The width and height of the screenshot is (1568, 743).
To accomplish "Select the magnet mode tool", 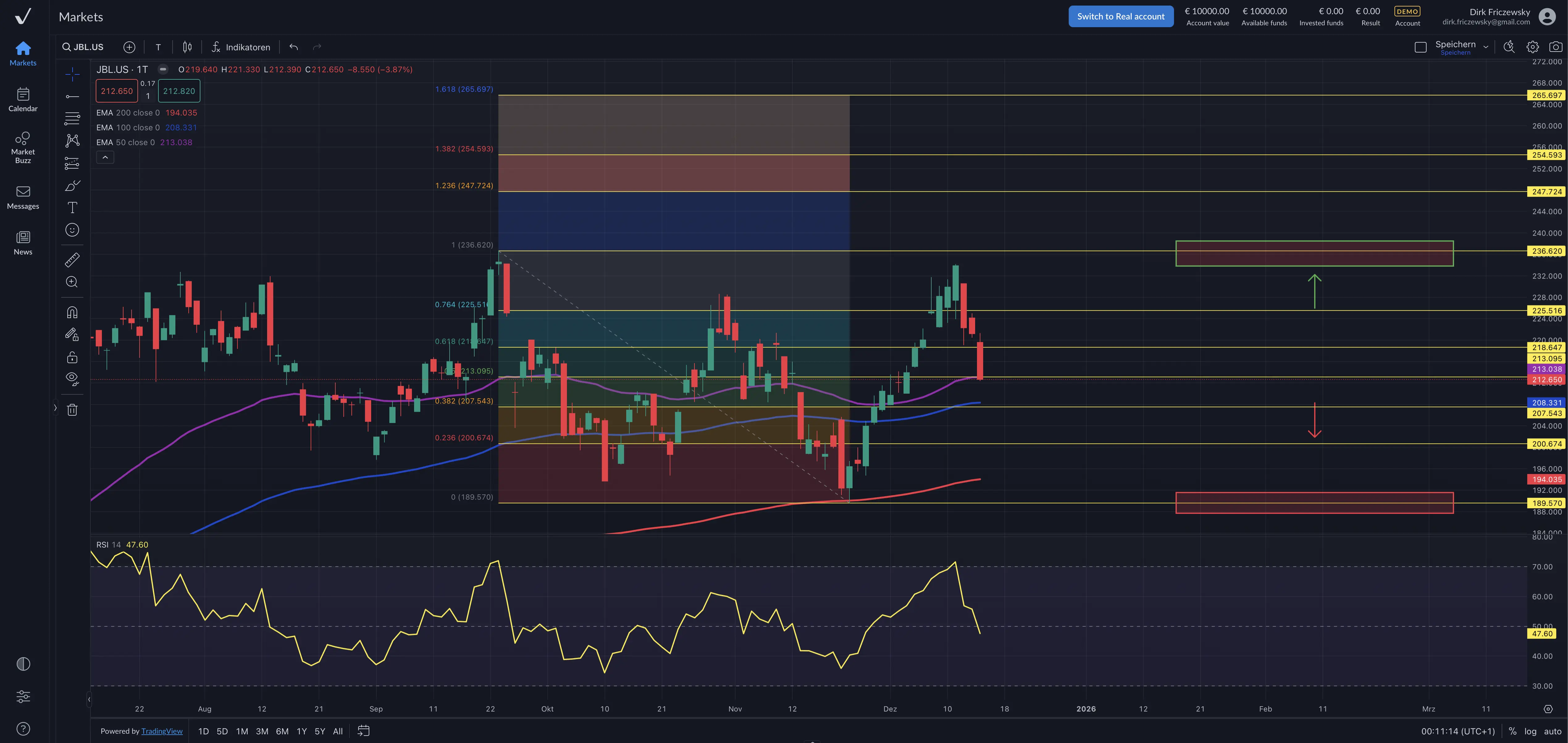I will coord(72,312).
